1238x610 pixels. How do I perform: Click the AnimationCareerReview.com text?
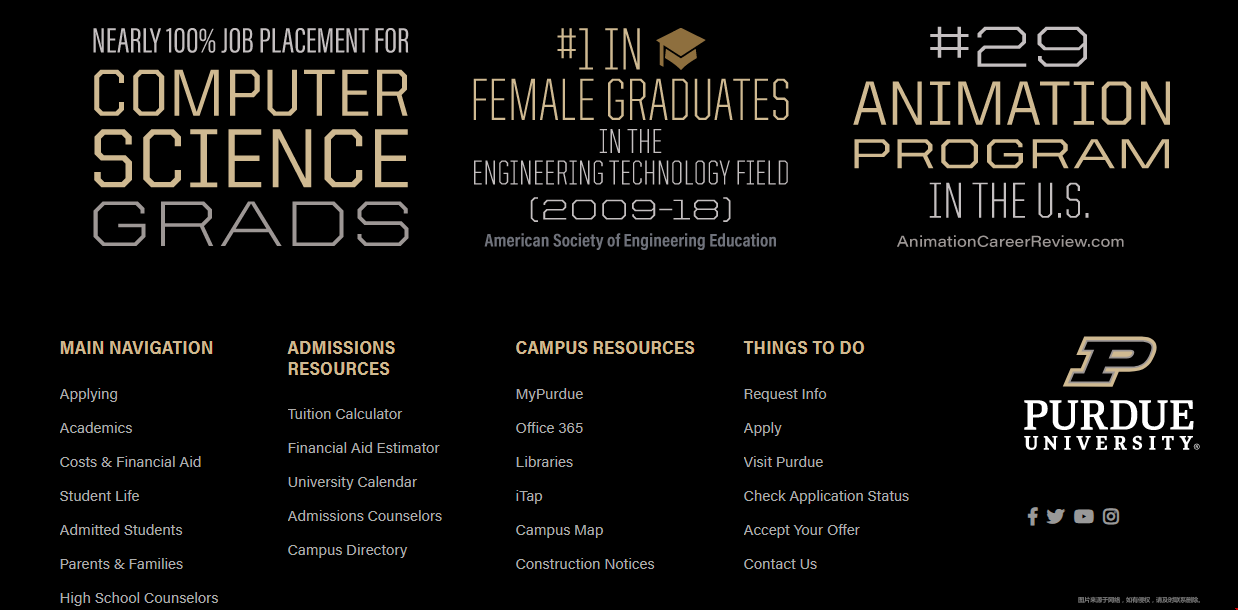(1011, 241)
